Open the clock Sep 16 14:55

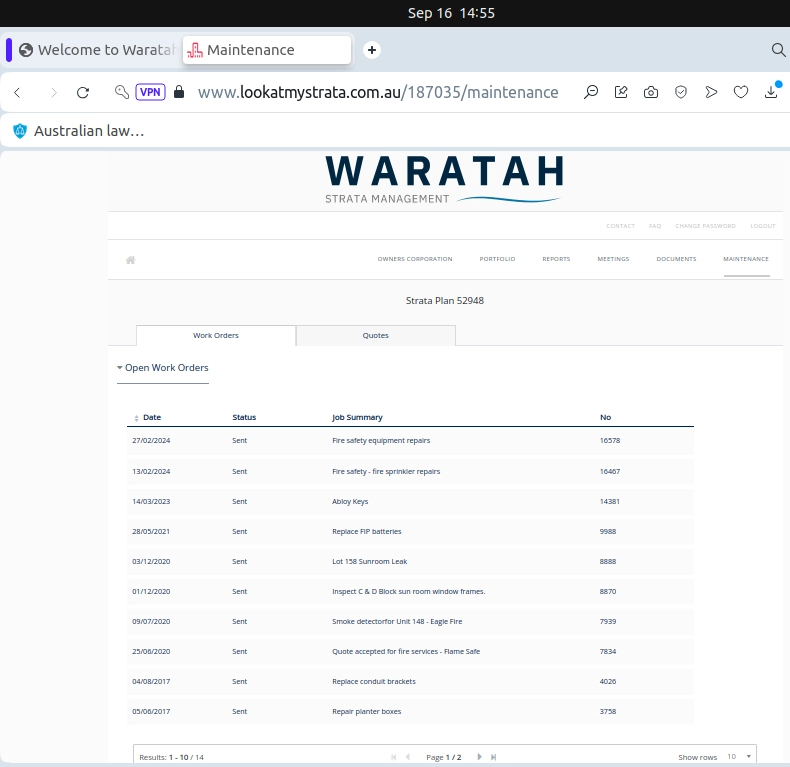pos(451,13)
